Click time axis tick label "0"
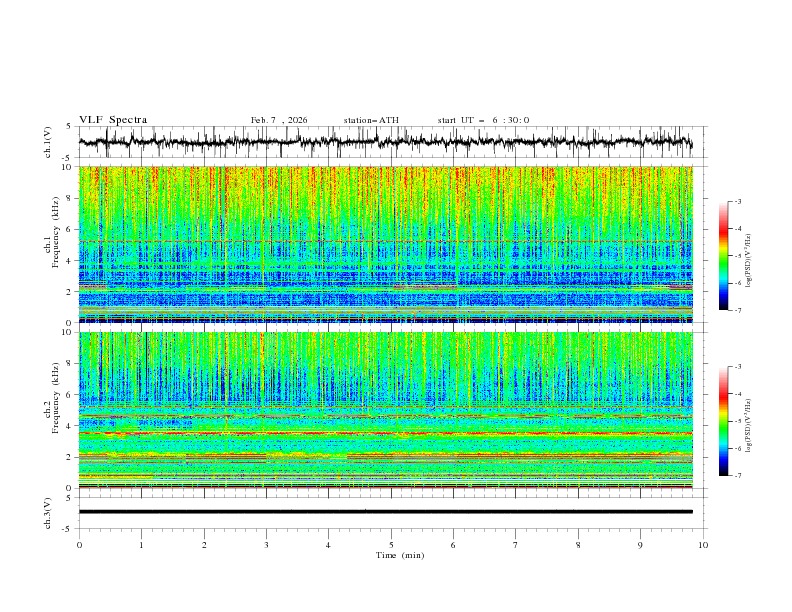 point(79,545)
